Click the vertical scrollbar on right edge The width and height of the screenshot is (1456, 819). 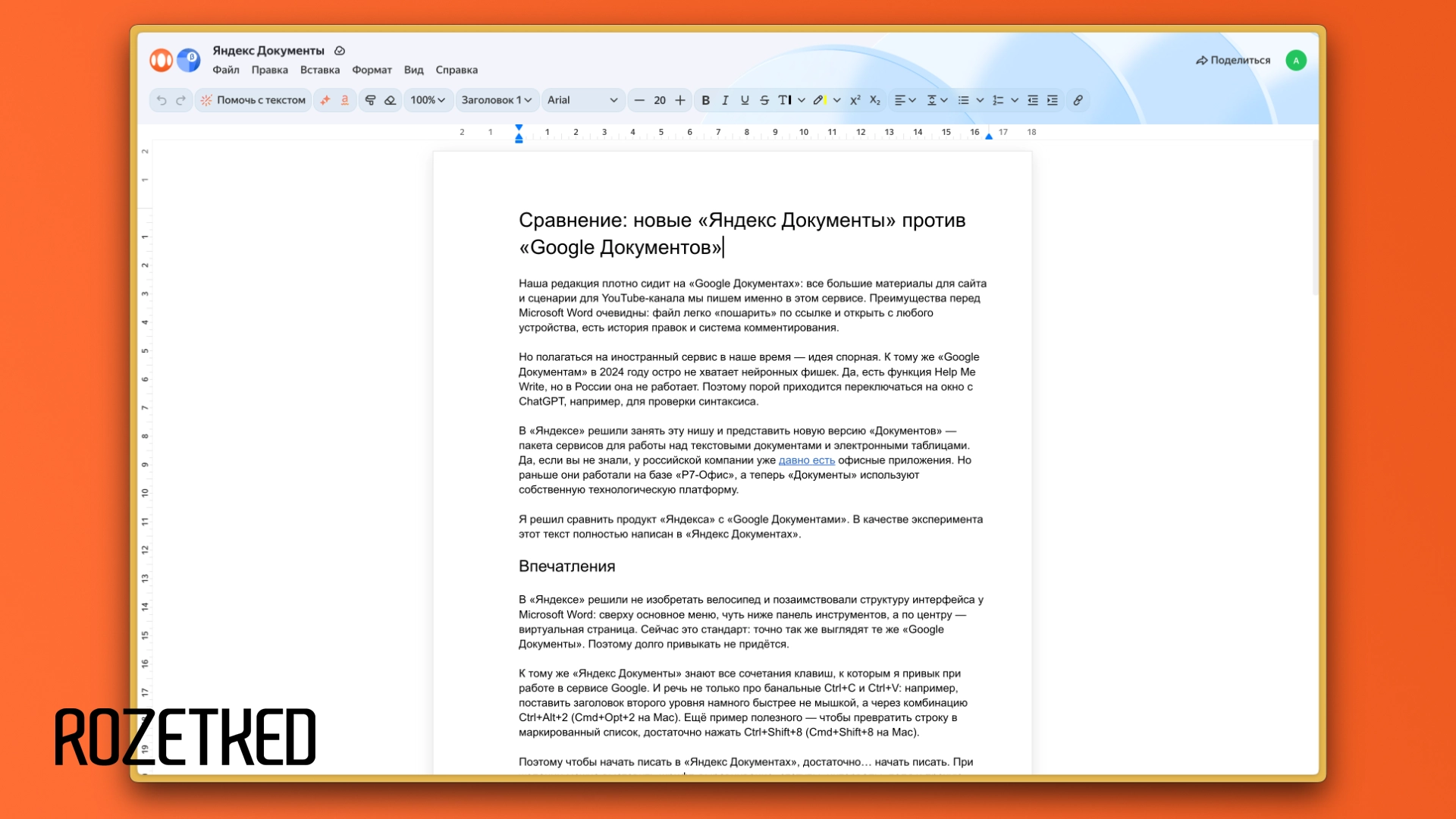click(x=1316, y=218)
